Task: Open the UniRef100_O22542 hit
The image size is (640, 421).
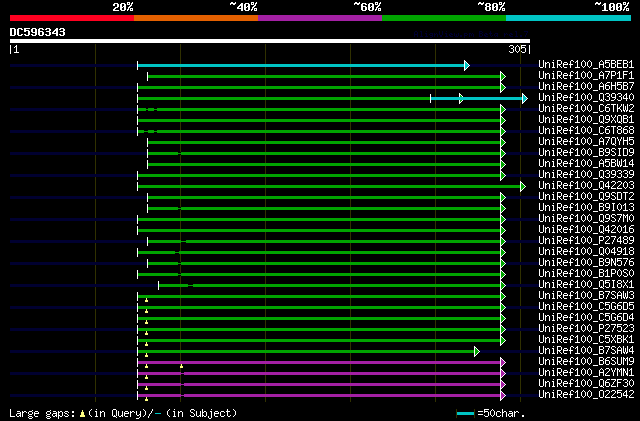Action: click(x=586, y=395)
